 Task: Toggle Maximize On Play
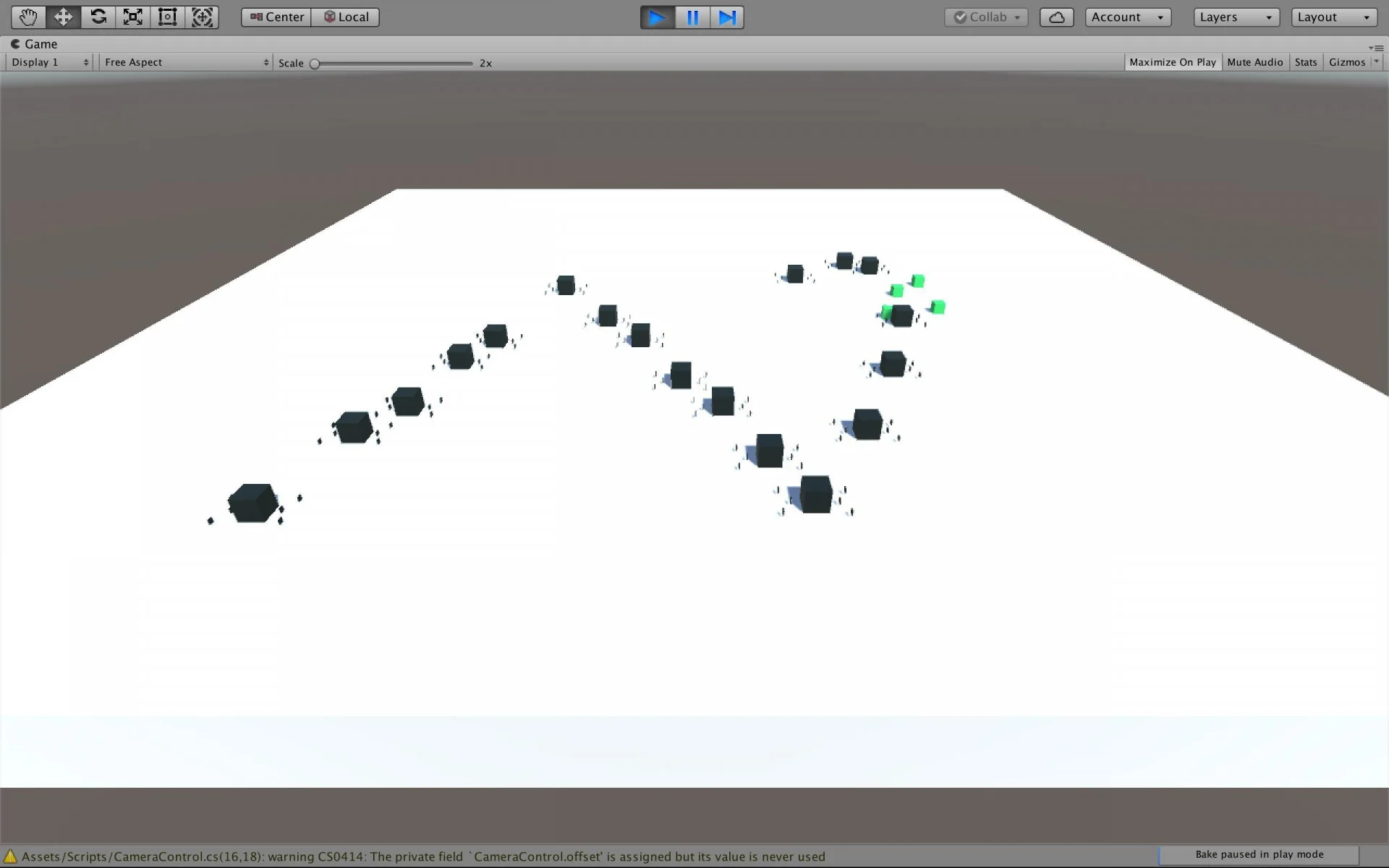point(1173,62)
